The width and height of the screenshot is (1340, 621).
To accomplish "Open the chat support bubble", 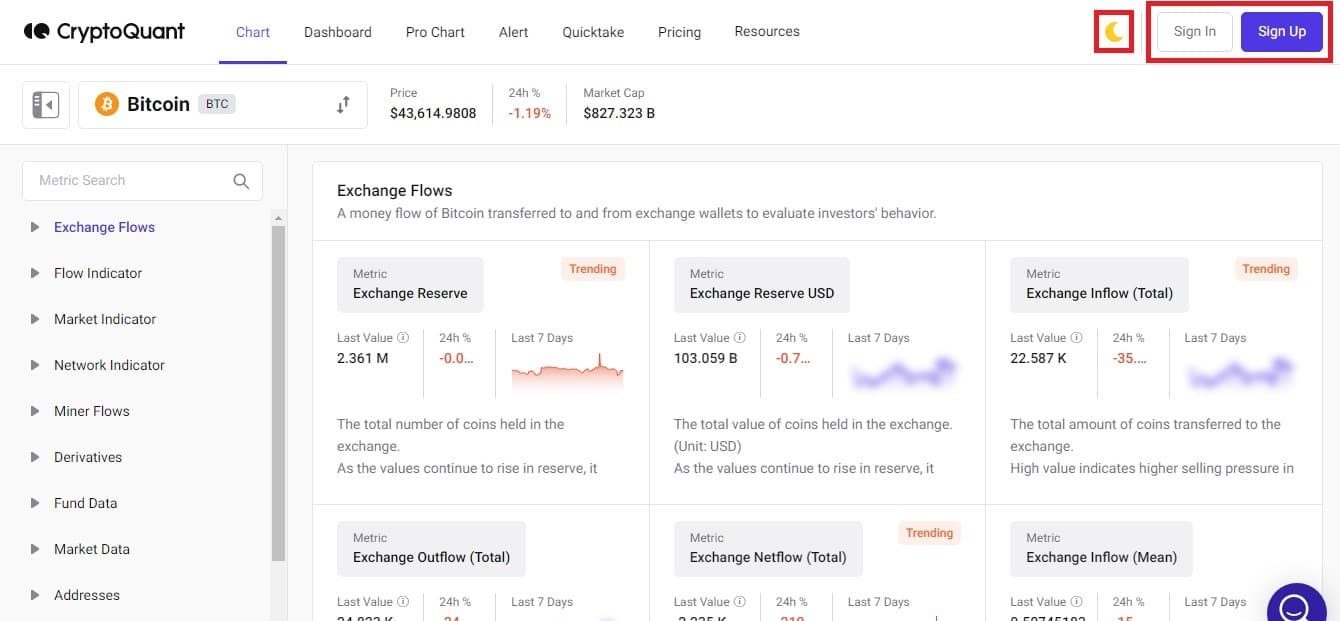I will 1296,606.
